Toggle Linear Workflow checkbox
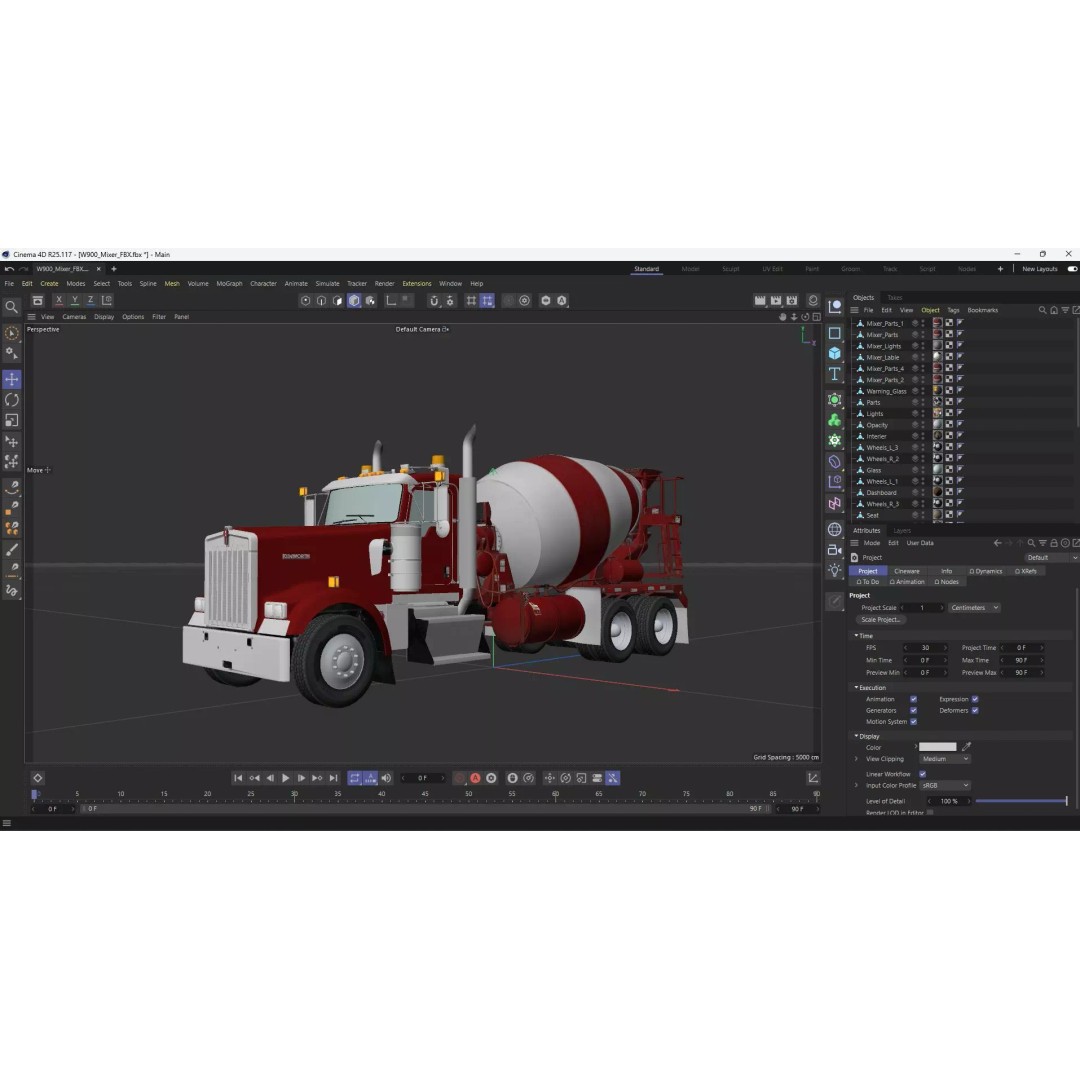The width and height of the screenshot is (1080, 1080). 922,773
